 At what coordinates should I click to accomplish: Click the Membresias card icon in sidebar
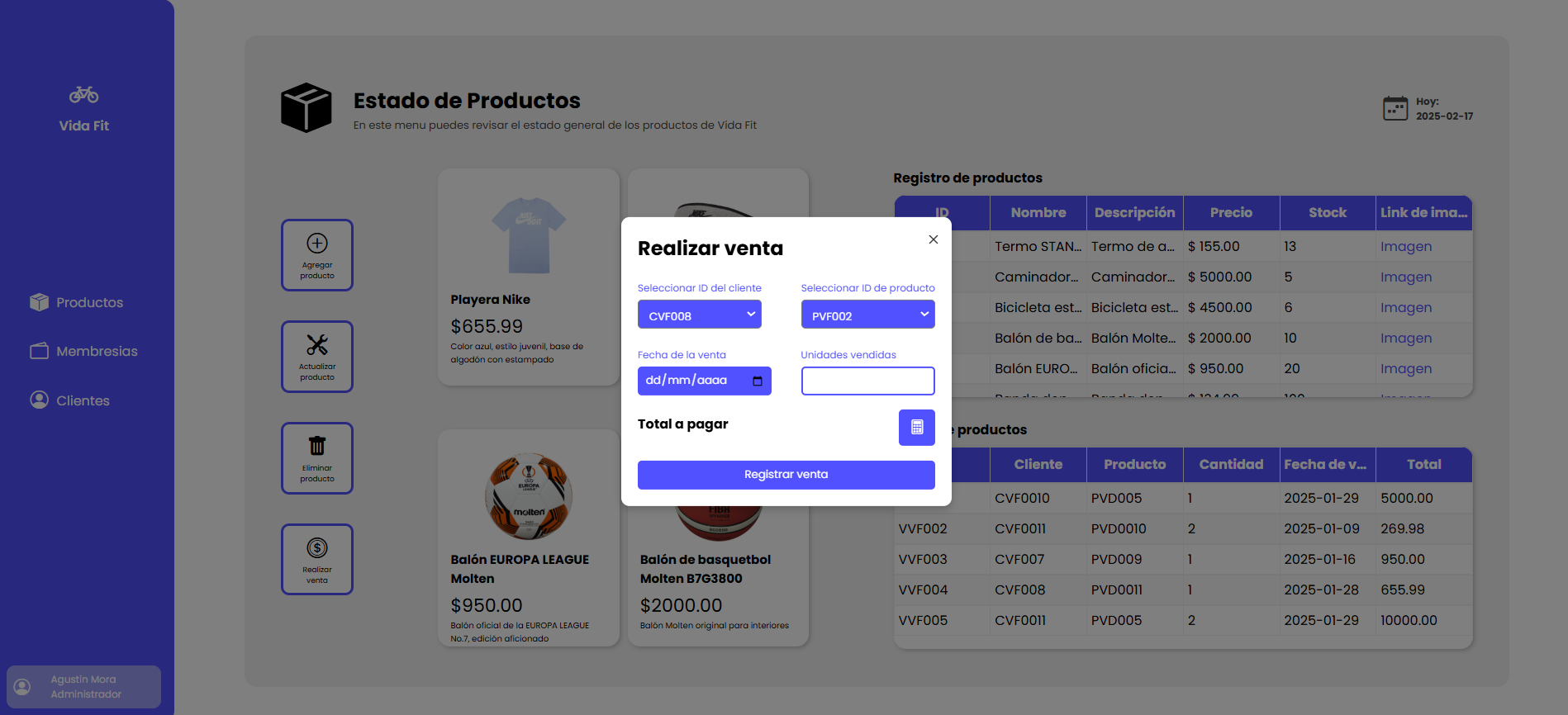point(39,351)
